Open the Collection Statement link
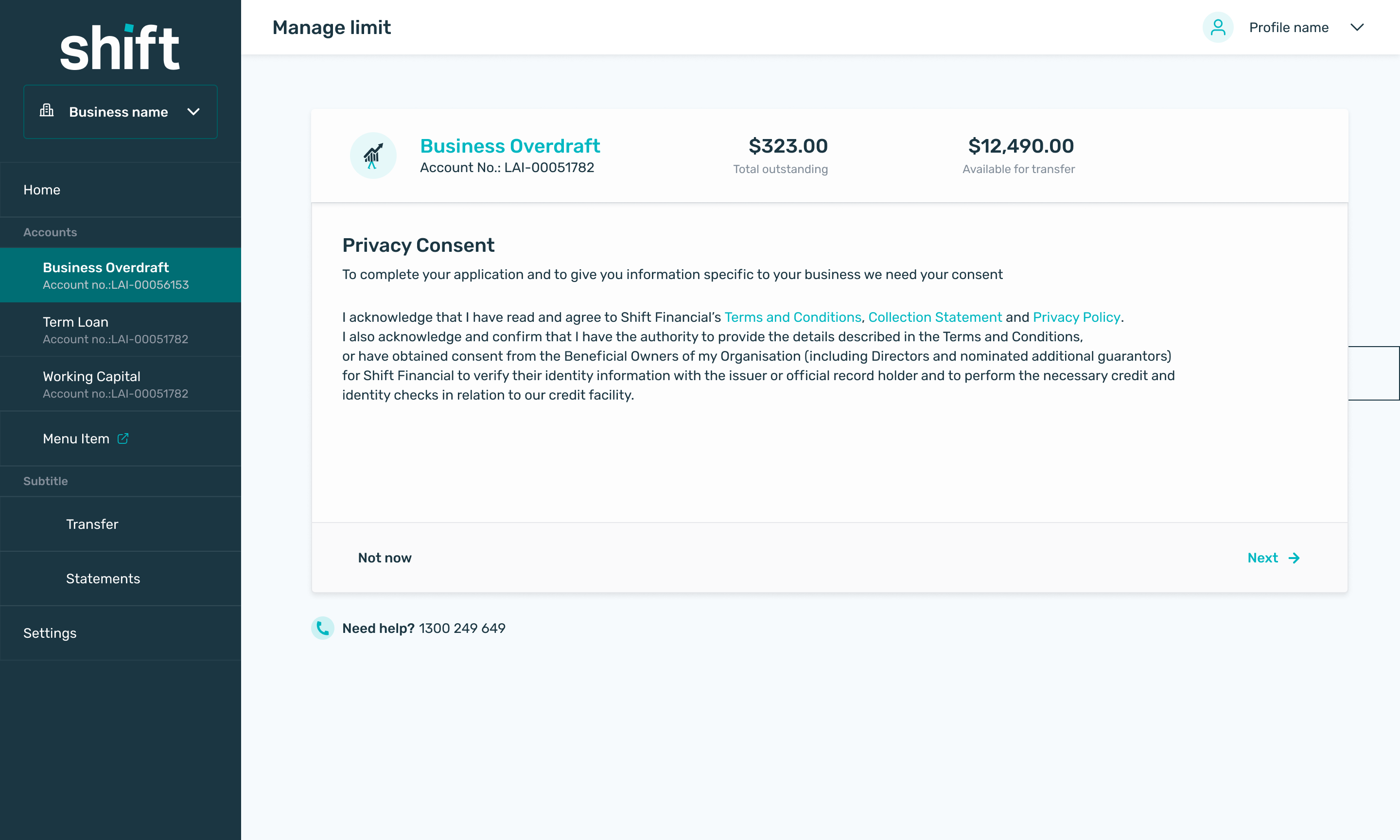Image resolution: width=1400 pixels, height=840 pixels. [935, 317]
